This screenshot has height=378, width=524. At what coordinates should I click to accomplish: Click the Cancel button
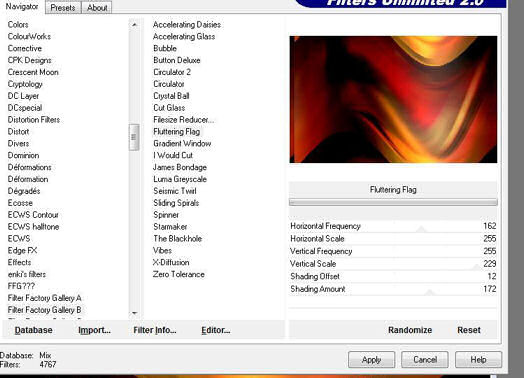[x=425, y=360]
